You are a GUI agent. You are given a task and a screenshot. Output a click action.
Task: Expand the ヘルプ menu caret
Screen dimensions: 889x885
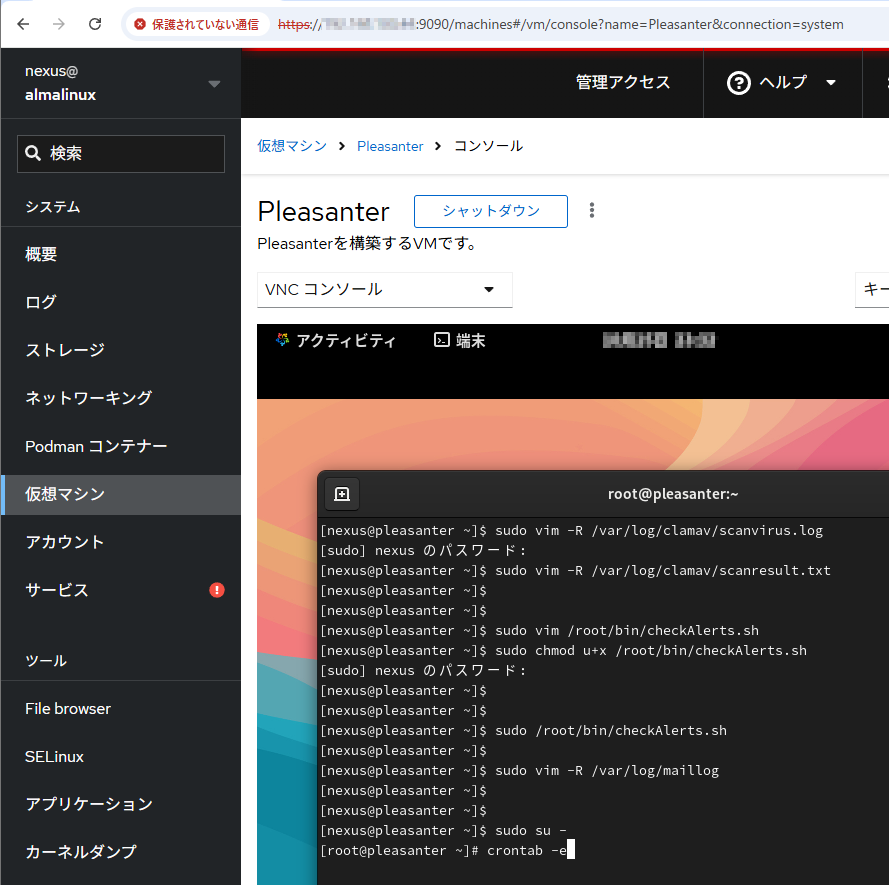[x=830, y=83]
